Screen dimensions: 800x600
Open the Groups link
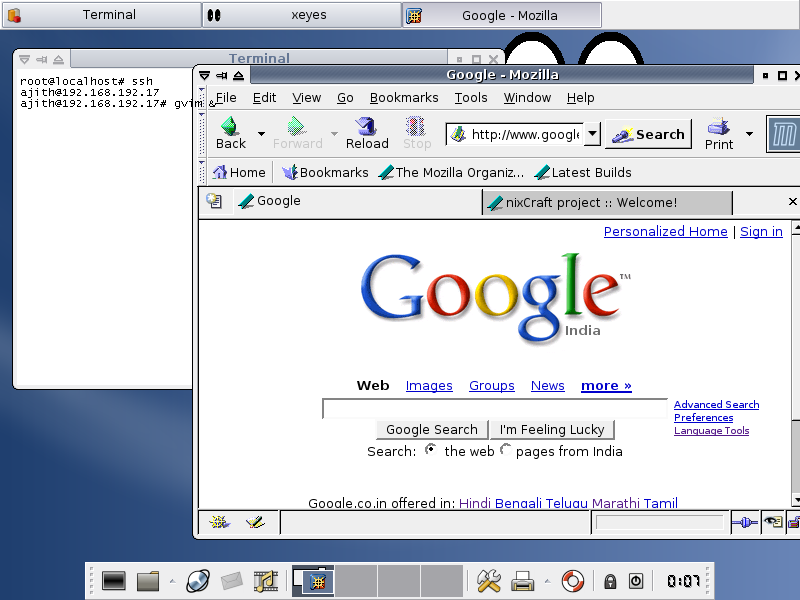click(492, 386)
